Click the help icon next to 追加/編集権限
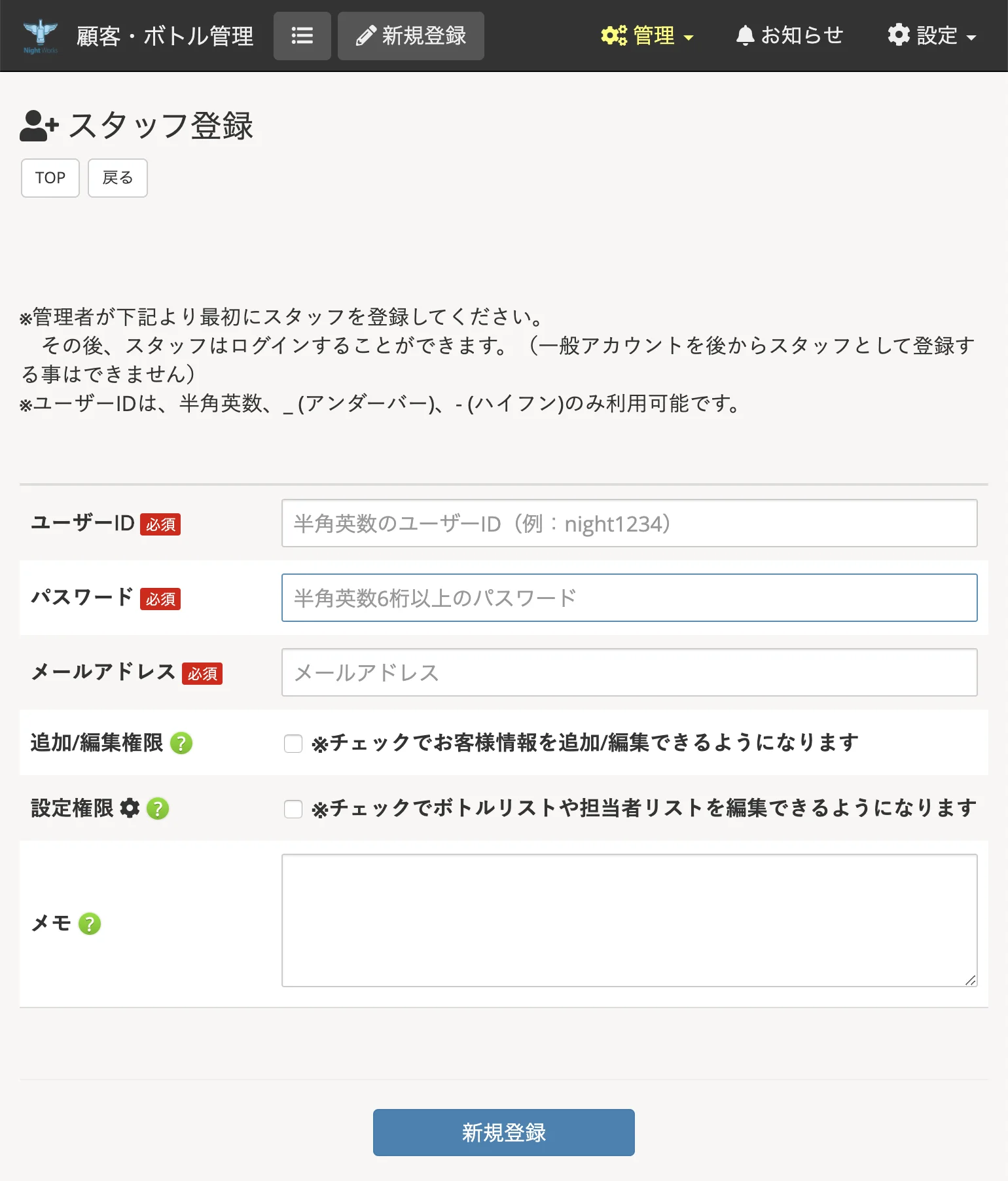Screen dimensions: 1008x1181 tap(181, 743)
